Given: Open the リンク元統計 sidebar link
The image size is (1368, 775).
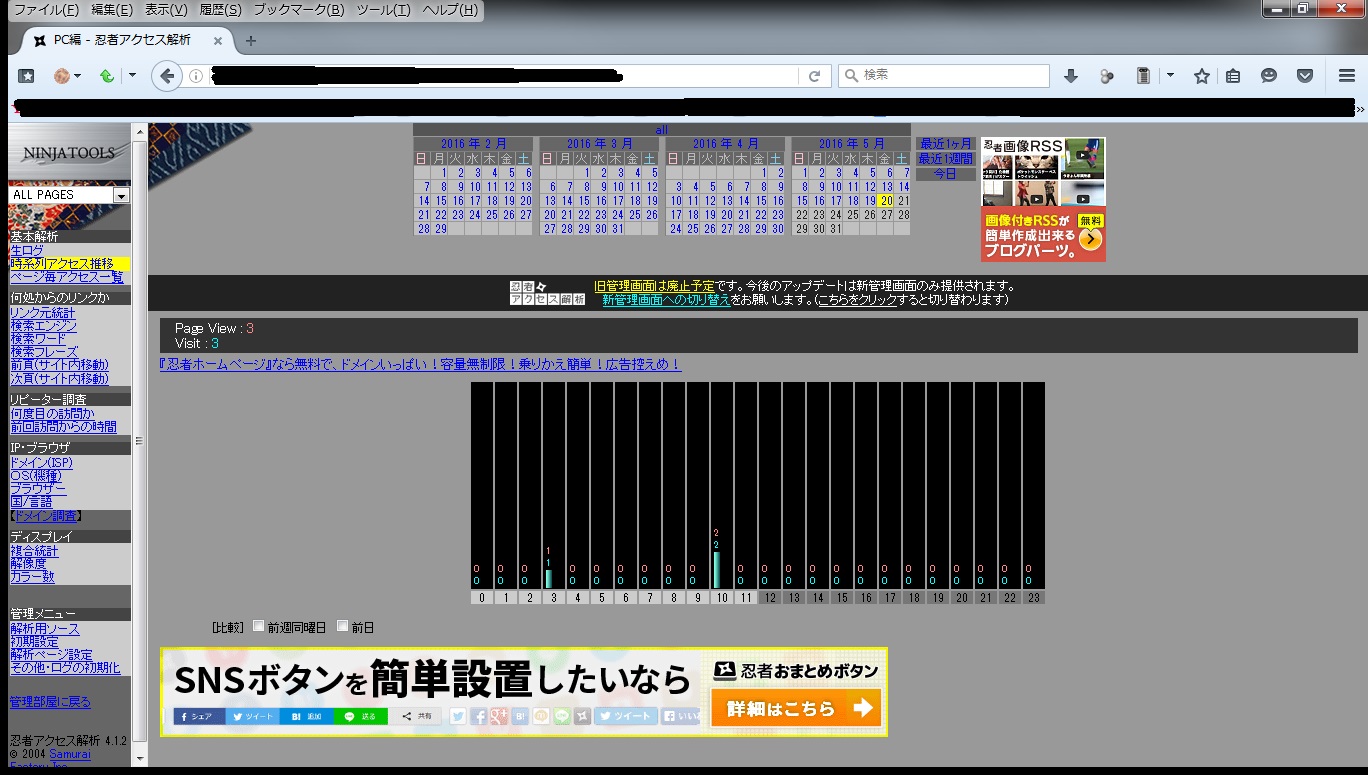Looking at the screenshot, I should (43, 313).
